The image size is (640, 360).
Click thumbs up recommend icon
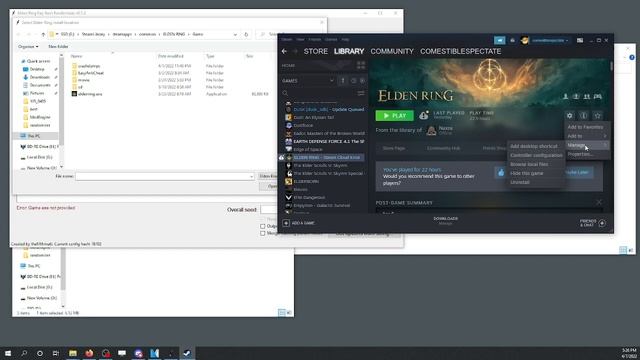(x=501, y=173)
